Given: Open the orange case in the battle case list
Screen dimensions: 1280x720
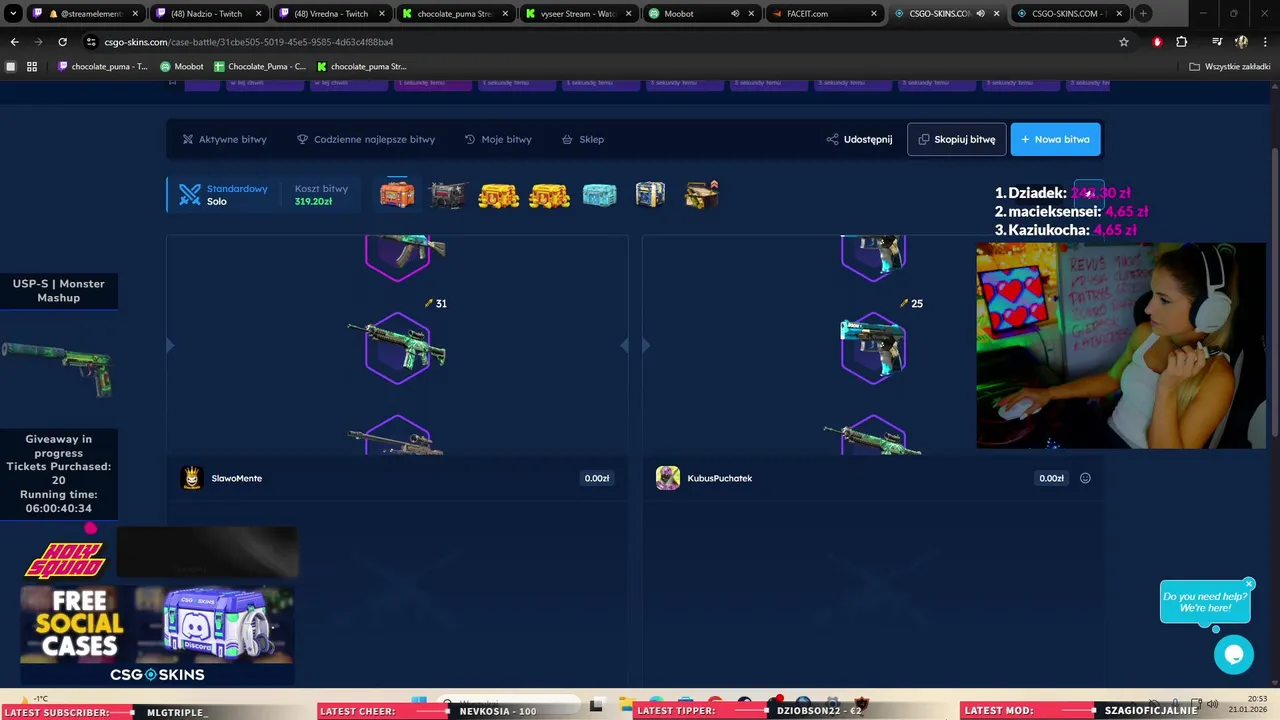Looking at the screenshot, I should click(397, 194).
